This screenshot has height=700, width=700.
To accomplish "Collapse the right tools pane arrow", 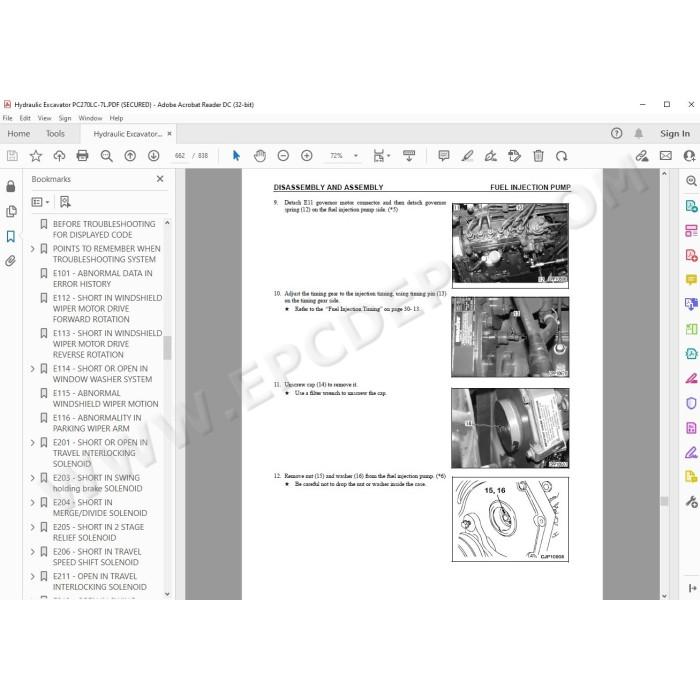I will [692, 588].
